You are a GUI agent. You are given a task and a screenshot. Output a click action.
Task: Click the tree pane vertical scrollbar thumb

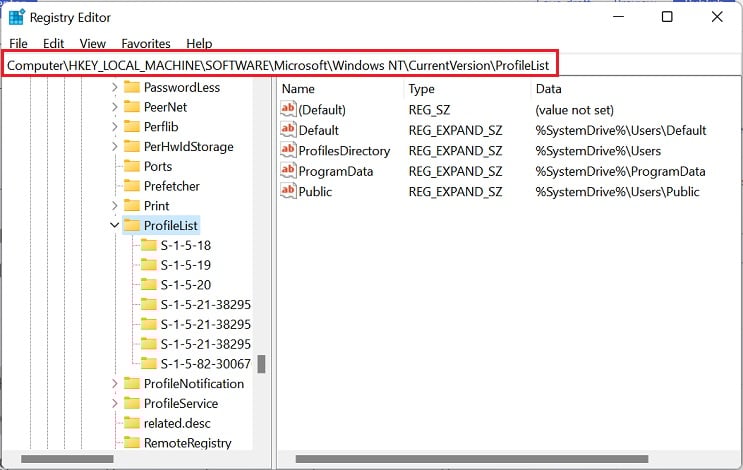pos(261,364)
